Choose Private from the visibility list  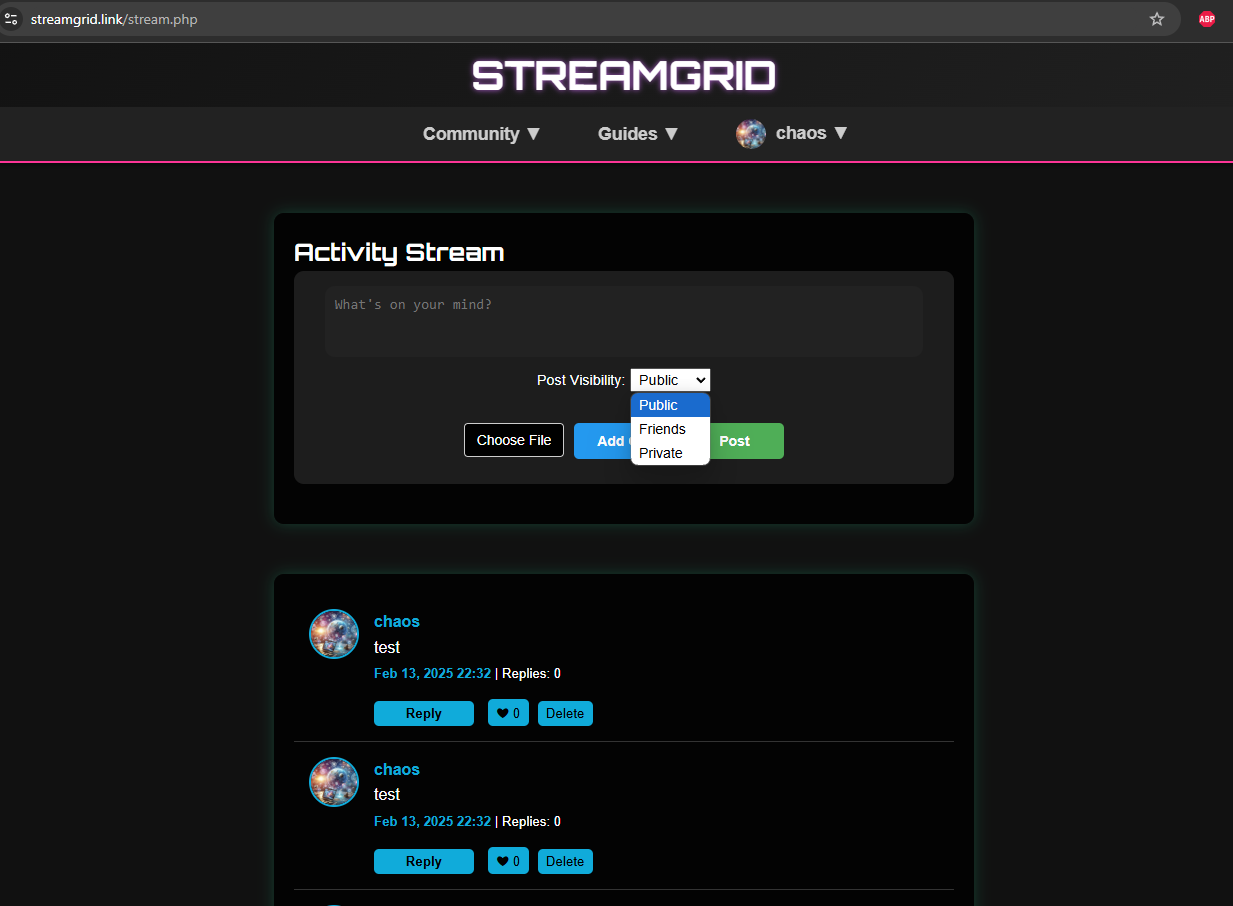pyautogui.click(x=661, y=453)
